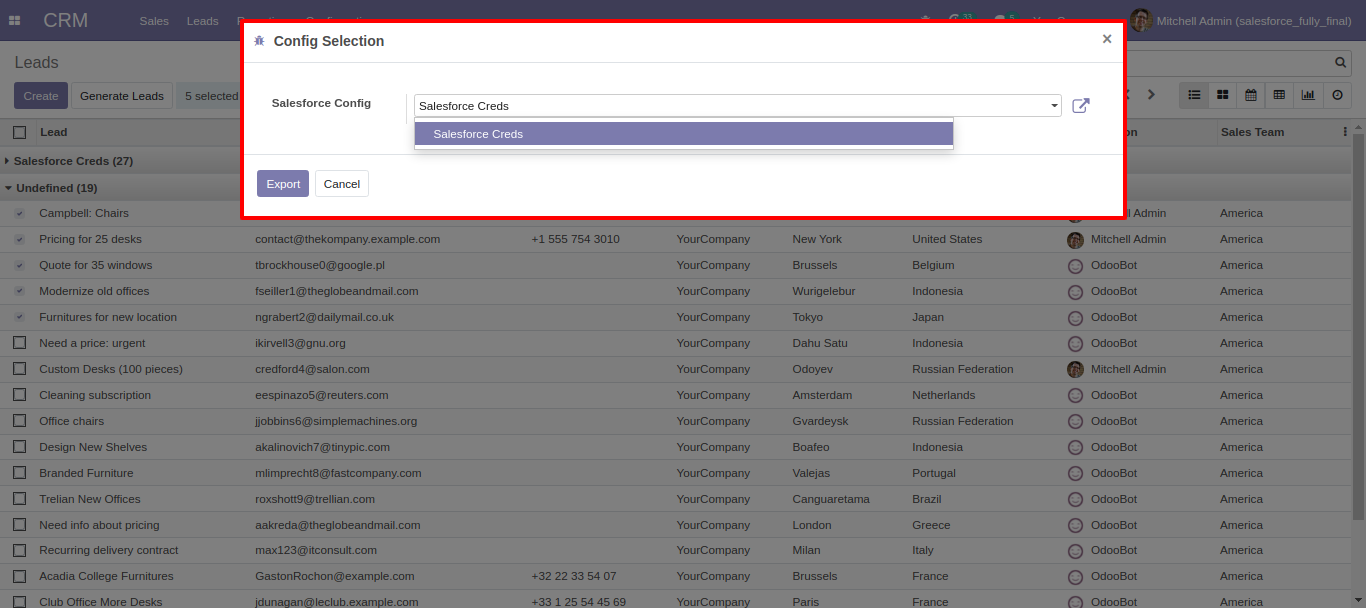
Task: Check Office chairs lead checkbox
Action: point(20,421)
